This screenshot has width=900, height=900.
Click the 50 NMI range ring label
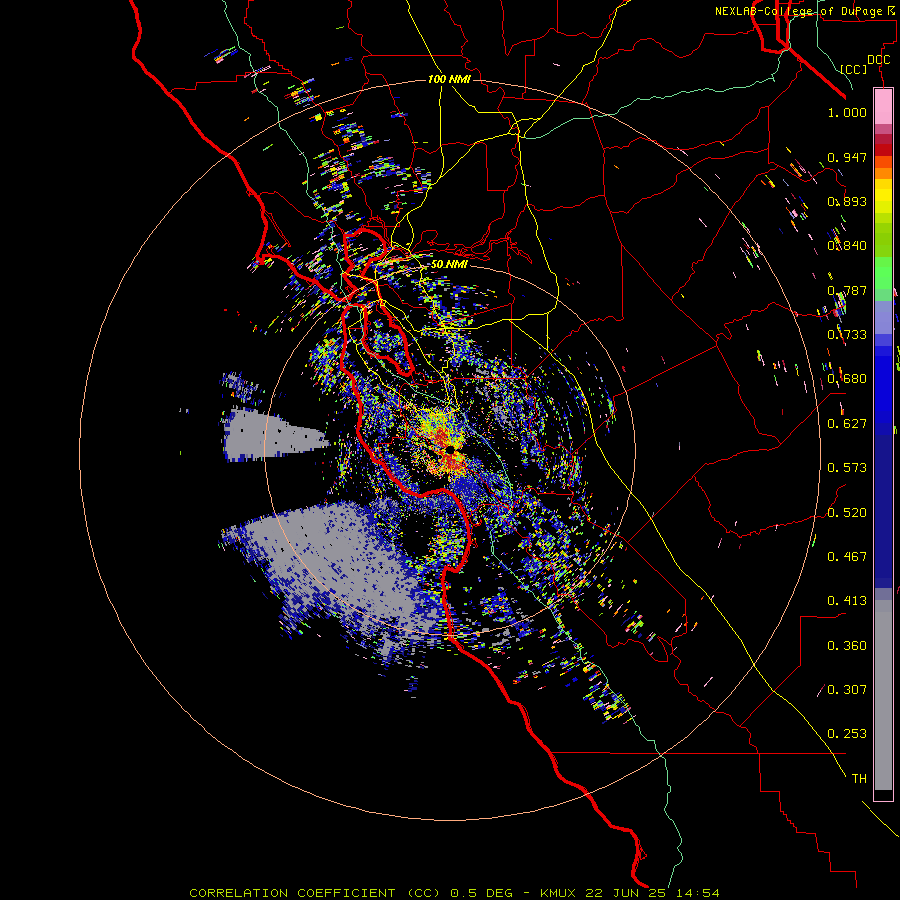pyautogui.click(x=449, y=264)
